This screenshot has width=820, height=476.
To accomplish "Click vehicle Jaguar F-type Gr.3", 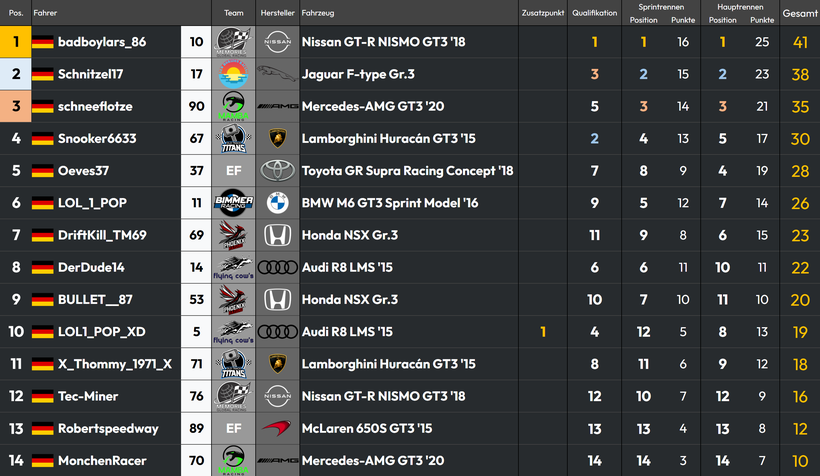I will (x=358, y=74).
